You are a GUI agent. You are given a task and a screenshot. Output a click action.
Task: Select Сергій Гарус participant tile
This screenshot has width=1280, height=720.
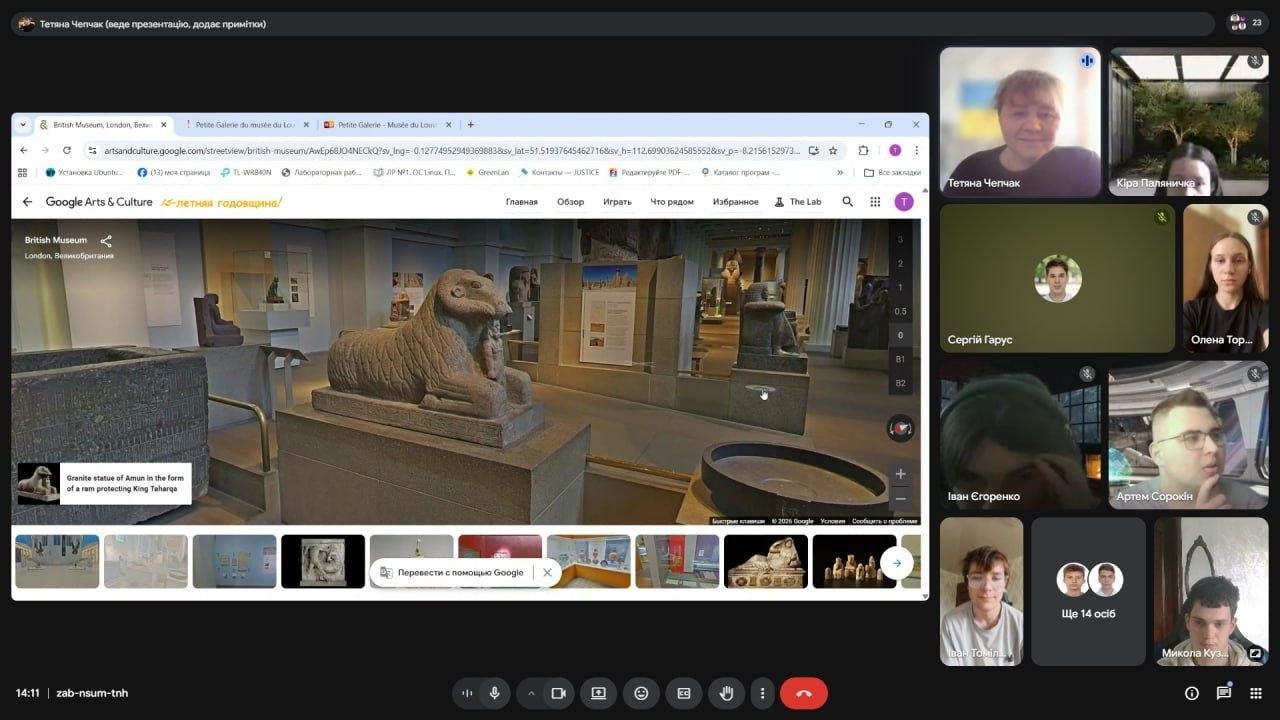1057,279
